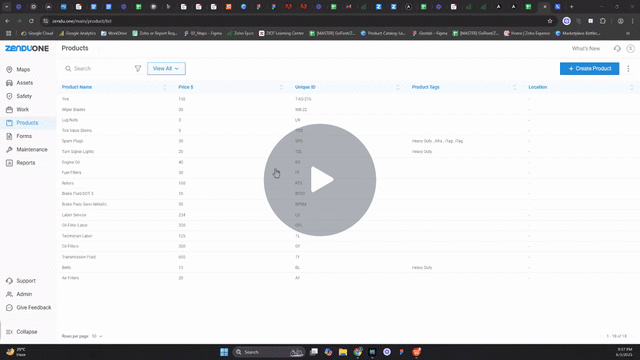Focus the product Search field
This screenshot has width=640, height=360.
(x=100, y=69)
